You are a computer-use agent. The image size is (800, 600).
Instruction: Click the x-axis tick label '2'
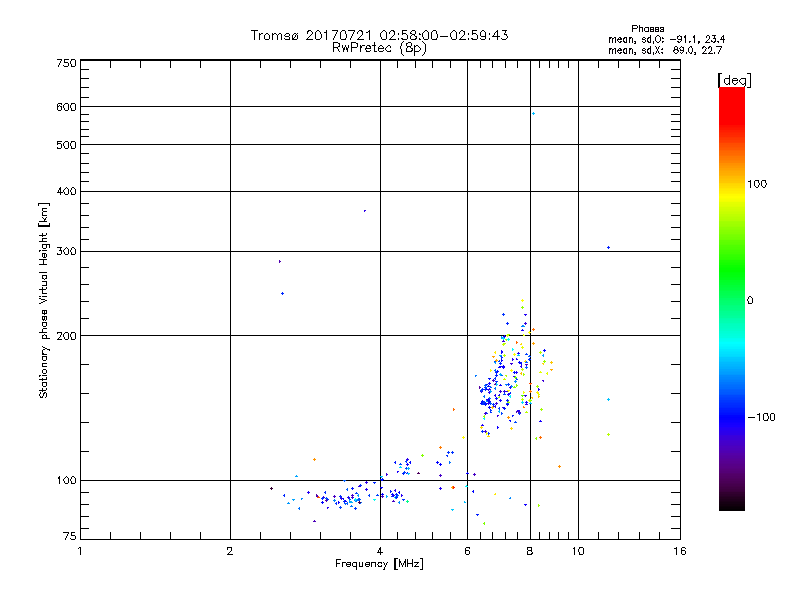coord(230,551)
